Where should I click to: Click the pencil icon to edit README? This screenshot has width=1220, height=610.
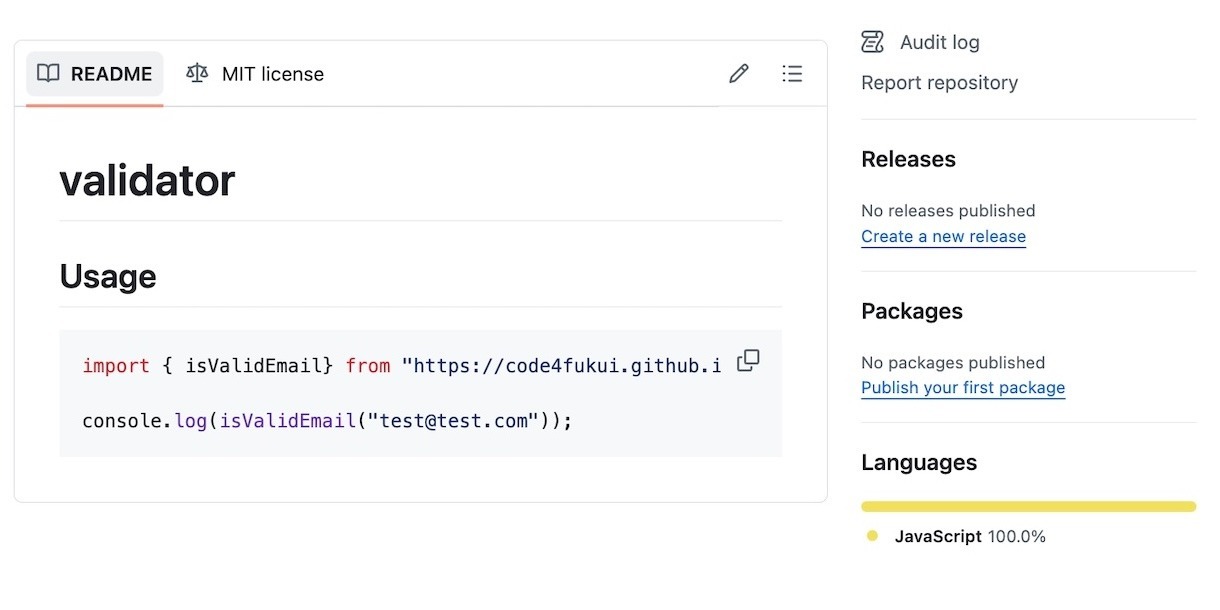739,74
